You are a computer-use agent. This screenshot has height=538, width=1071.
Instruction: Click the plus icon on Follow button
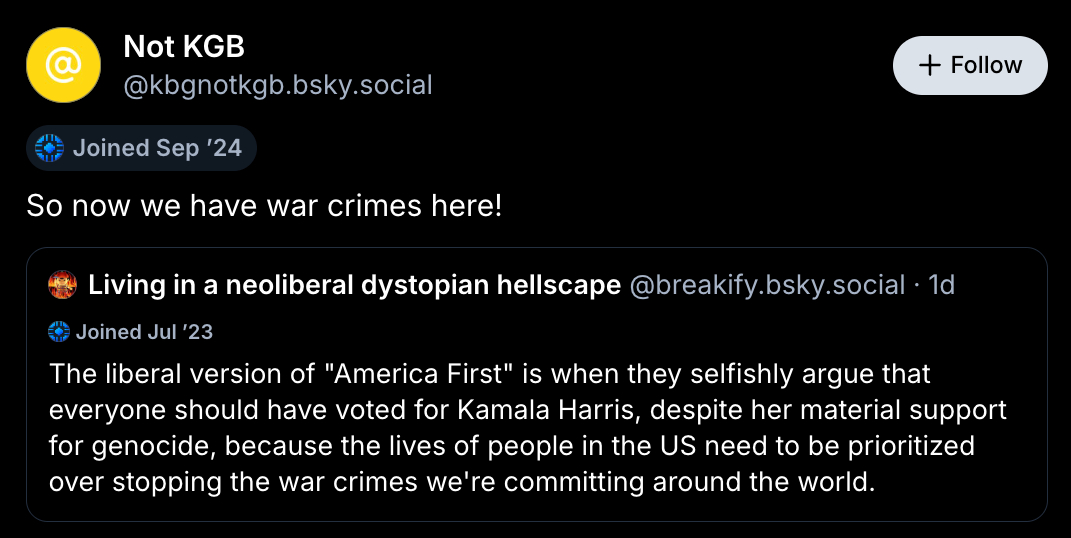(930, 65)
